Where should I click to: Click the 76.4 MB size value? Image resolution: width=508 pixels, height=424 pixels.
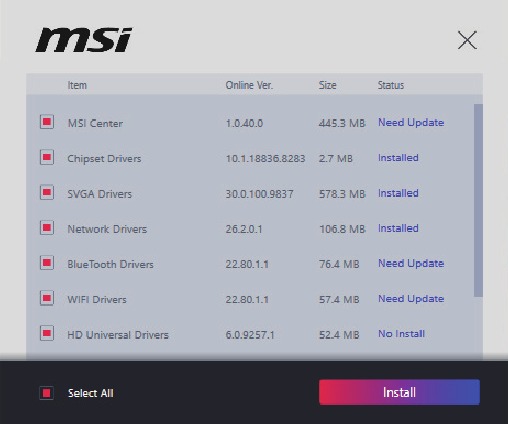pos(339,264)
